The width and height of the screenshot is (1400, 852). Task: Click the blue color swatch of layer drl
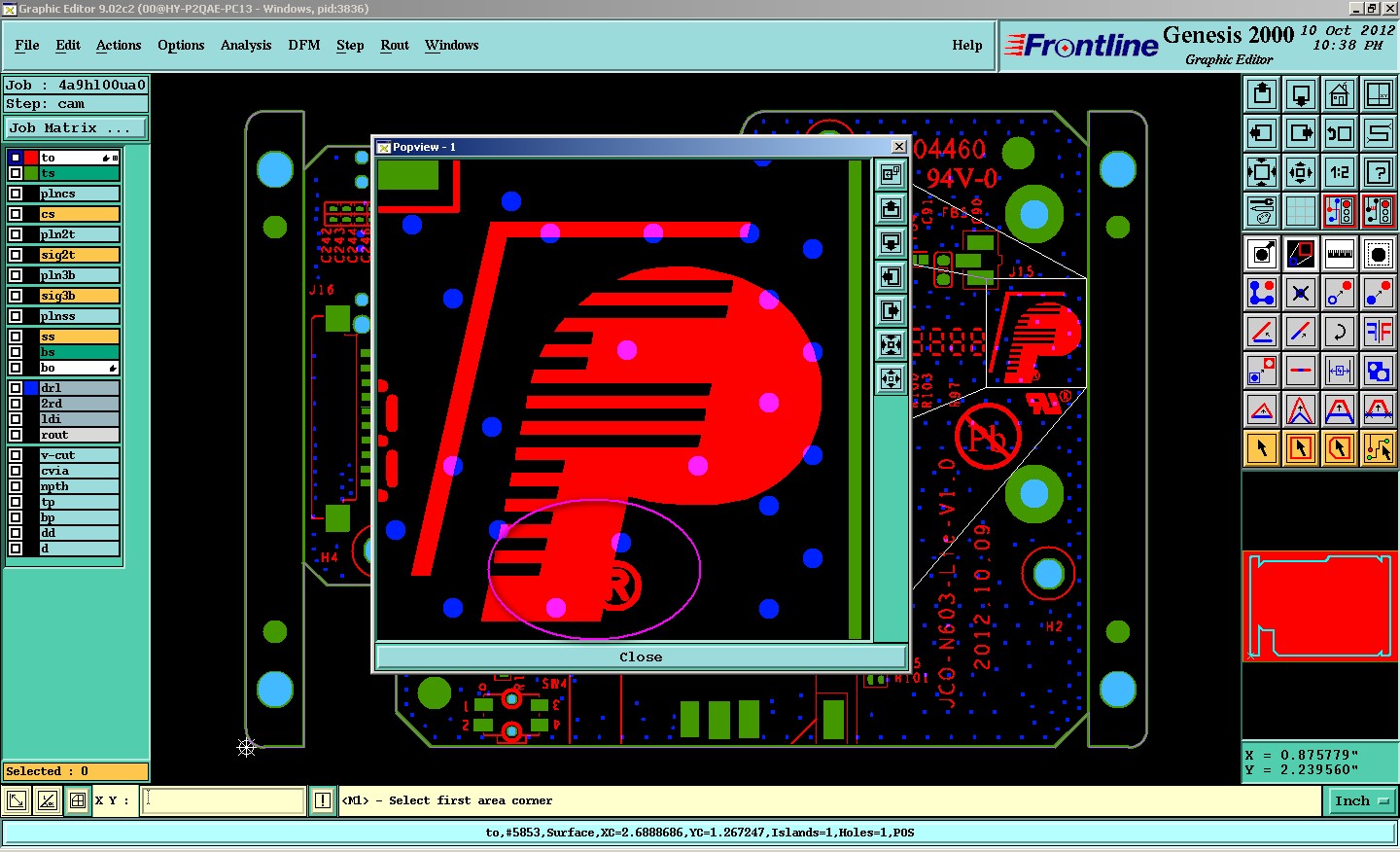coord(31,388)
